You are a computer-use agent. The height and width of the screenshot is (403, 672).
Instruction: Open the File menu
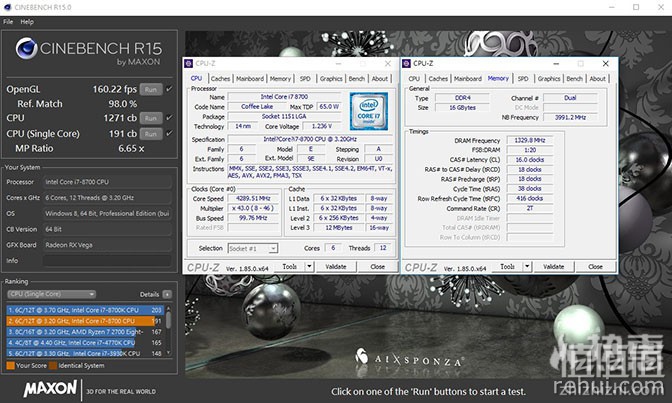click(8, 22)
